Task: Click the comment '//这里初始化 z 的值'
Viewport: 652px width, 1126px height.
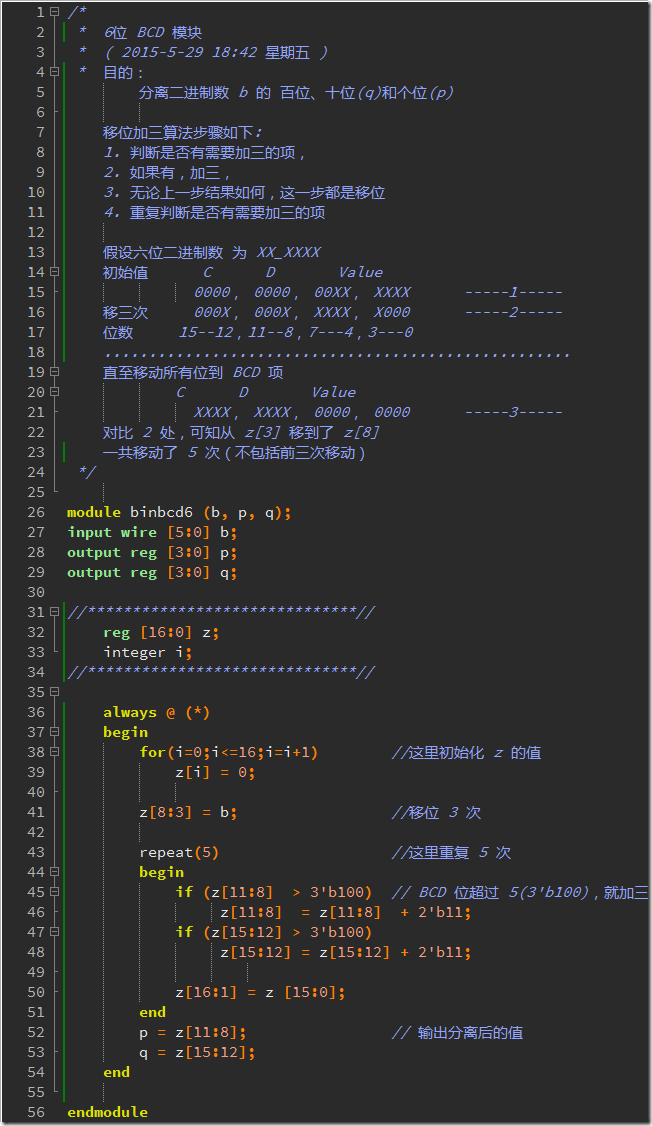Action: click(x=466, y=753)
